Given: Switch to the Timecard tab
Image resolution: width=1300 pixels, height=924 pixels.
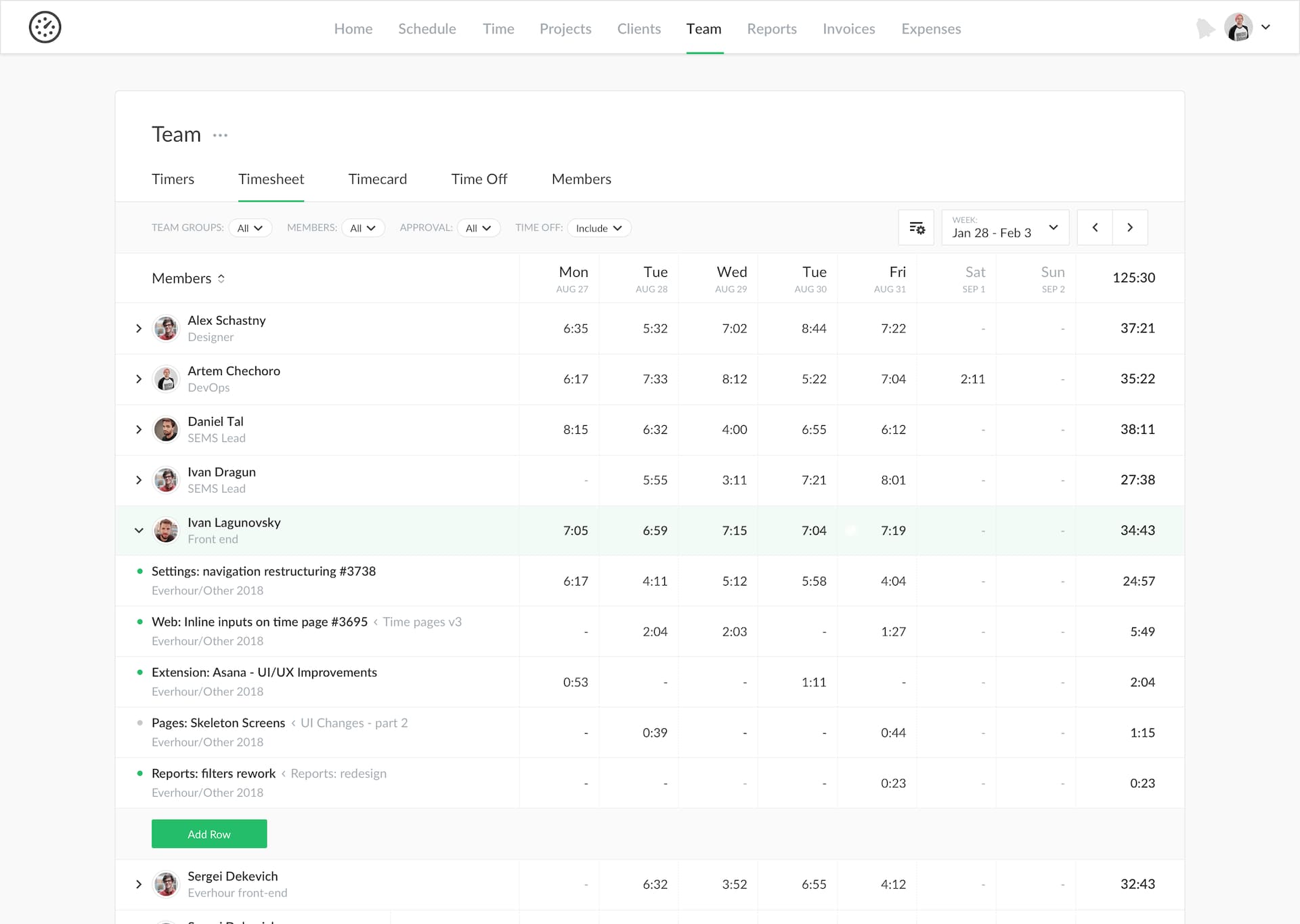Looking at the screenshot, I should pos(377,179).
